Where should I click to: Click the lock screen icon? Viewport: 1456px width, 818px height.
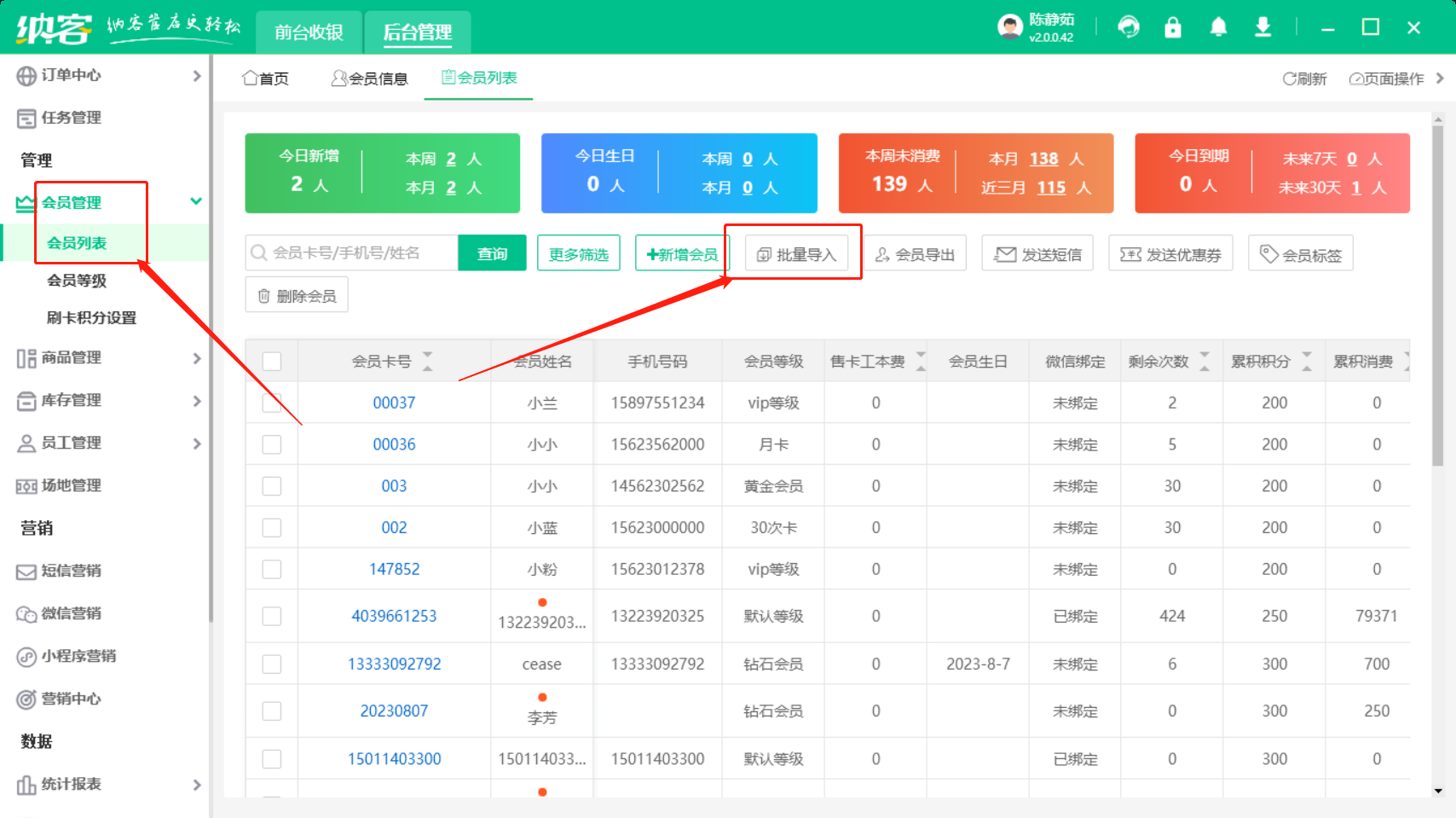pyautogui.click(x=1173, y=27)
